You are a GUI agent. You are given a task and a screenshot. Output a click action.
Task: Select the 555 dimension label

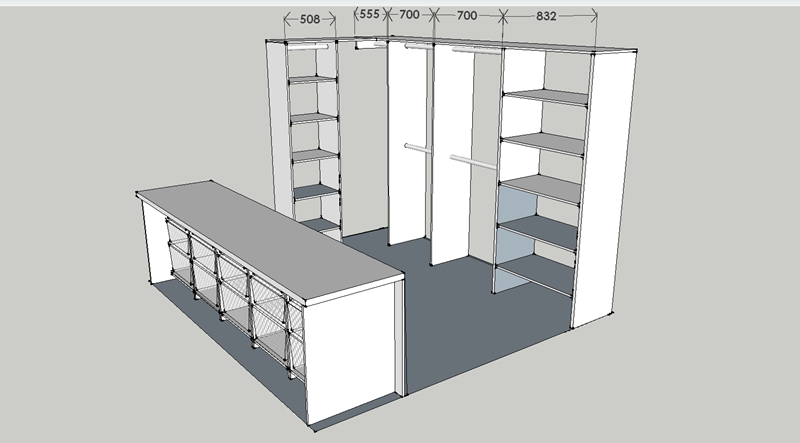tap(369, 14)
